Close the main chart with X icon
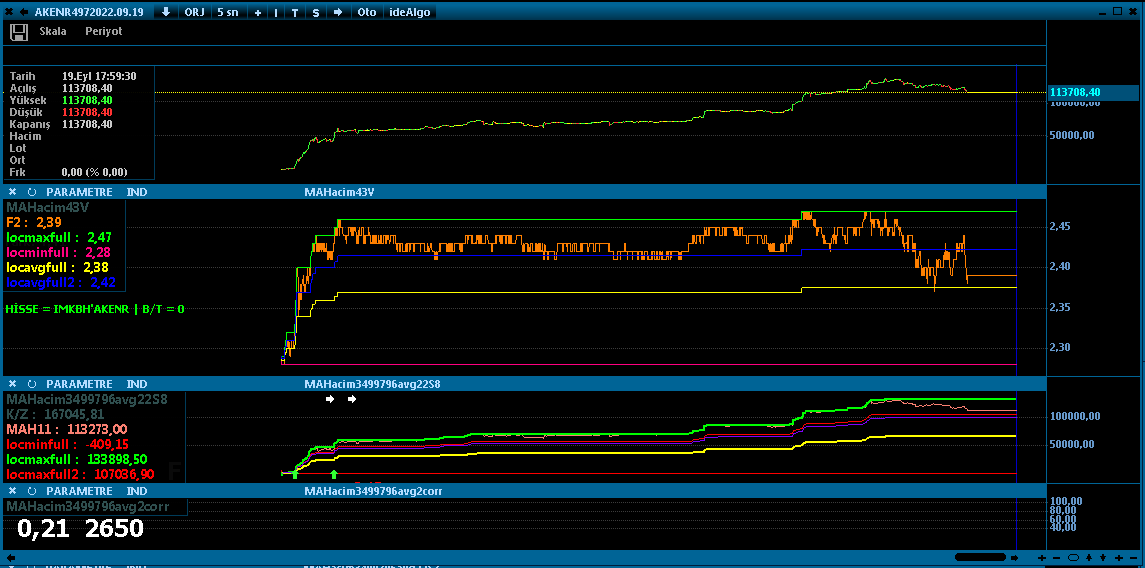The height and width of the screenshot is (568, 1145). click(9, 12)
